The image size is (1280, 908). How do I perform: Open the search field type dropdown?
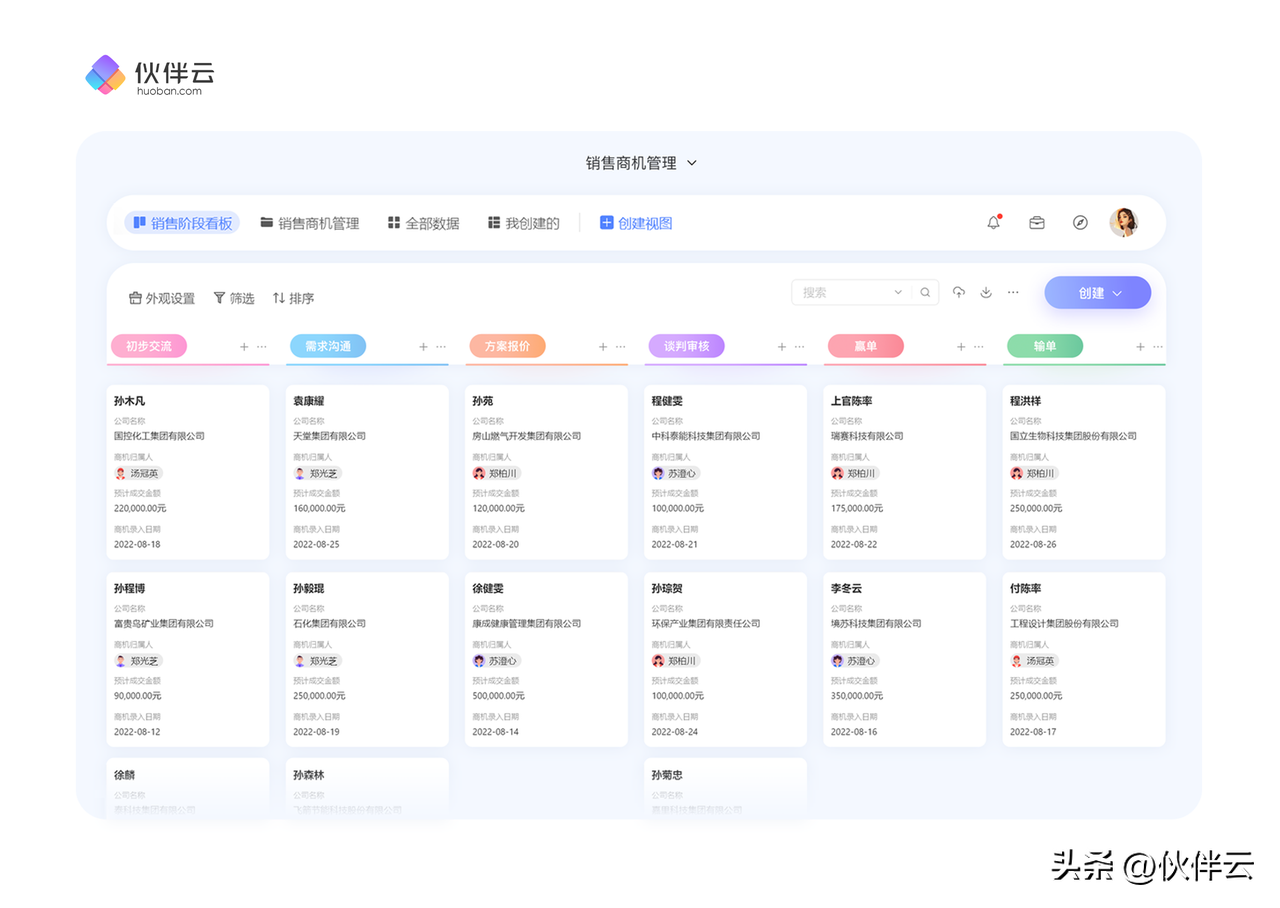[x=897, y=293]
